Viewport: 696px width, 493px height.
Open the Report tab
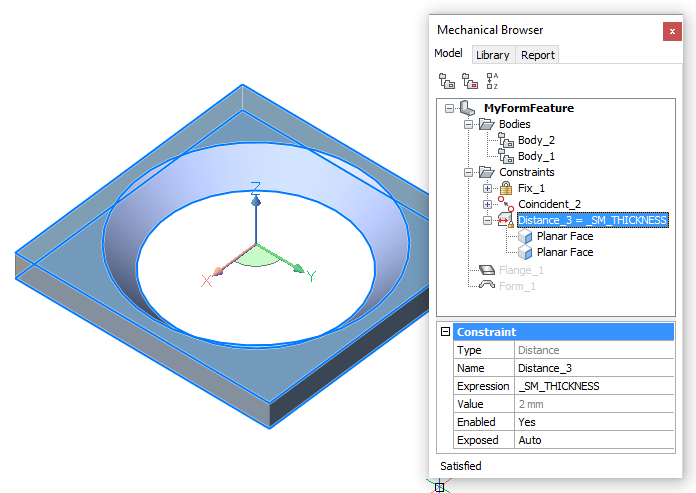537,55
